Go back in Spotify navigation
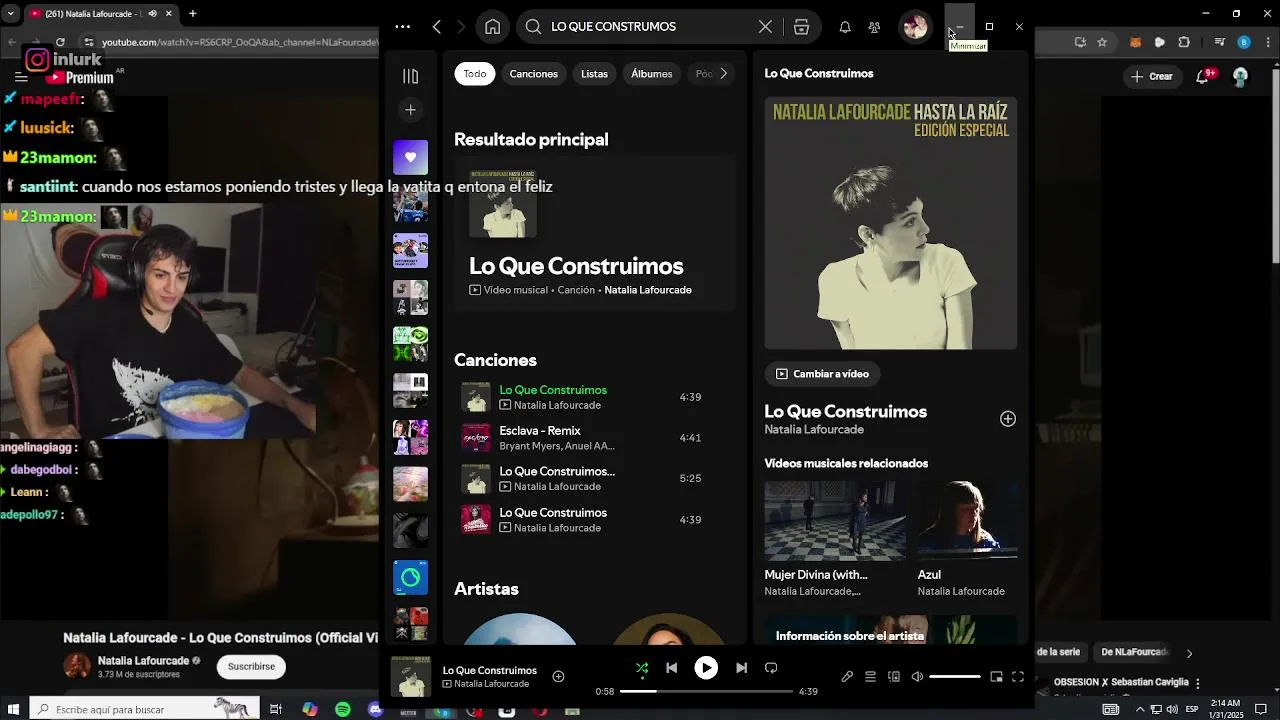The width and height of the screenshot is (1280, 720). coord(437,27)
